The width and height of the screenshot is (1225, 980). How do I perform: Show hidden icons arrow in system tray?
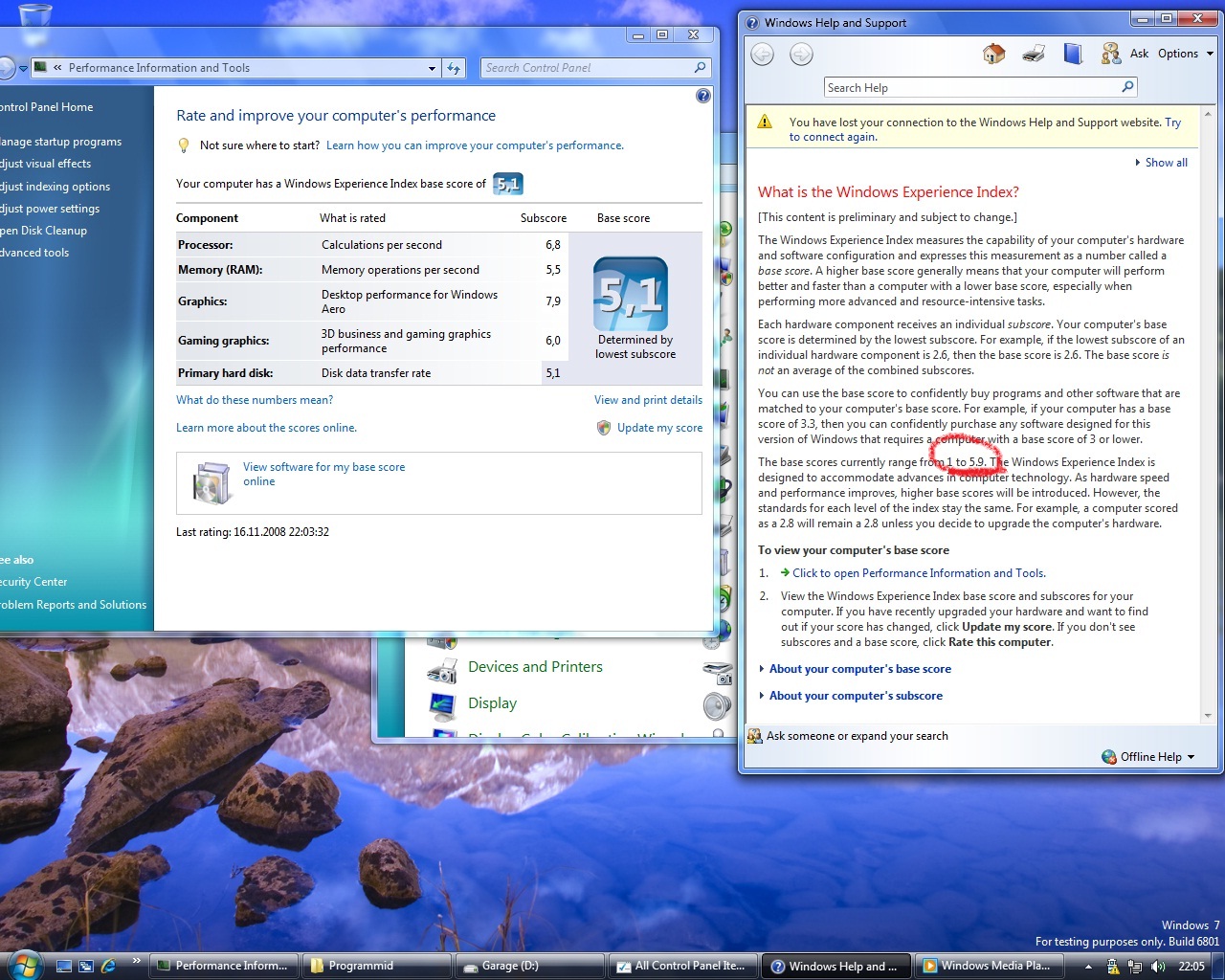point(1088,967)
